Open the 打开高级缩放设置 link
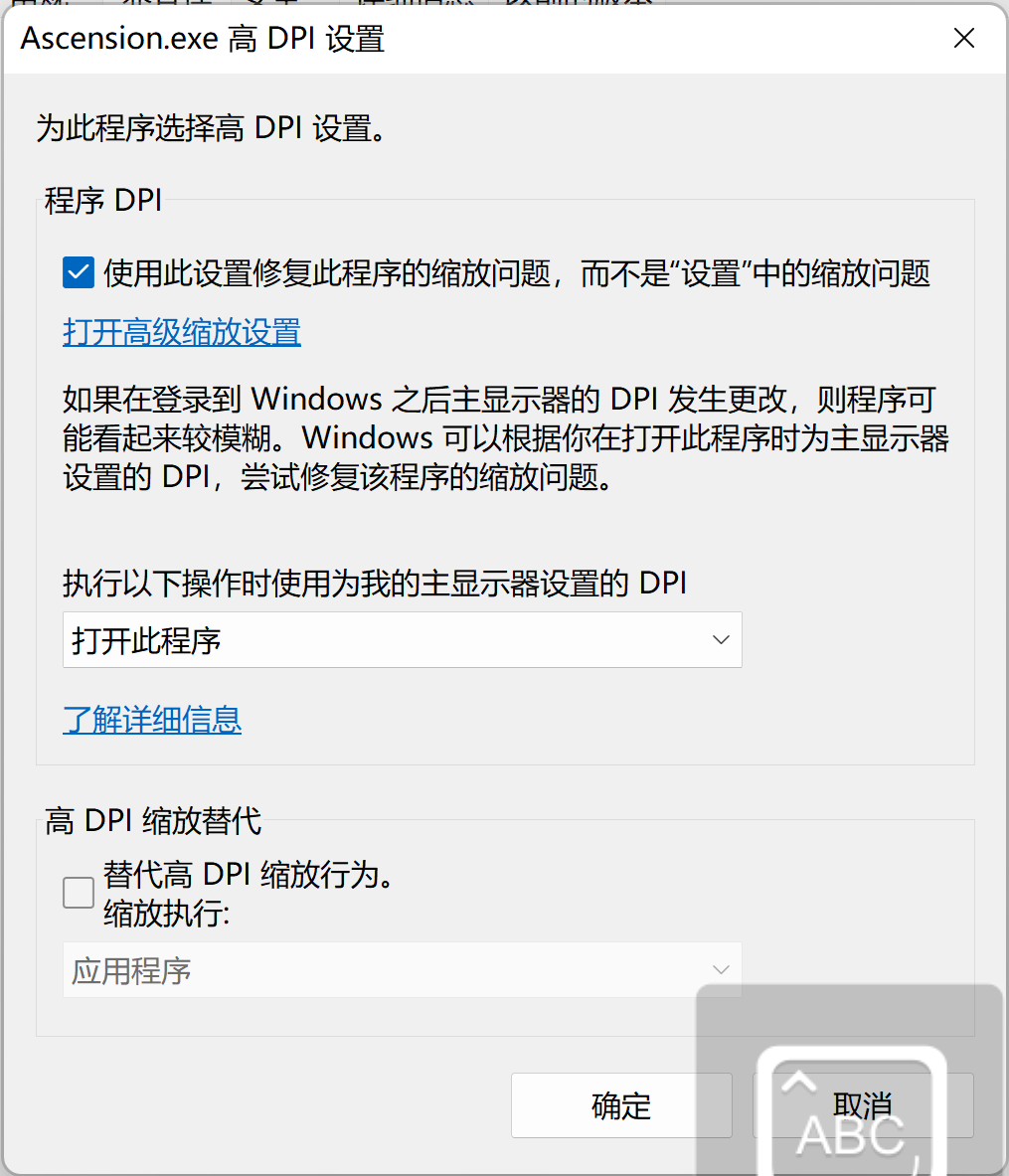 click(x=182, y=332)
